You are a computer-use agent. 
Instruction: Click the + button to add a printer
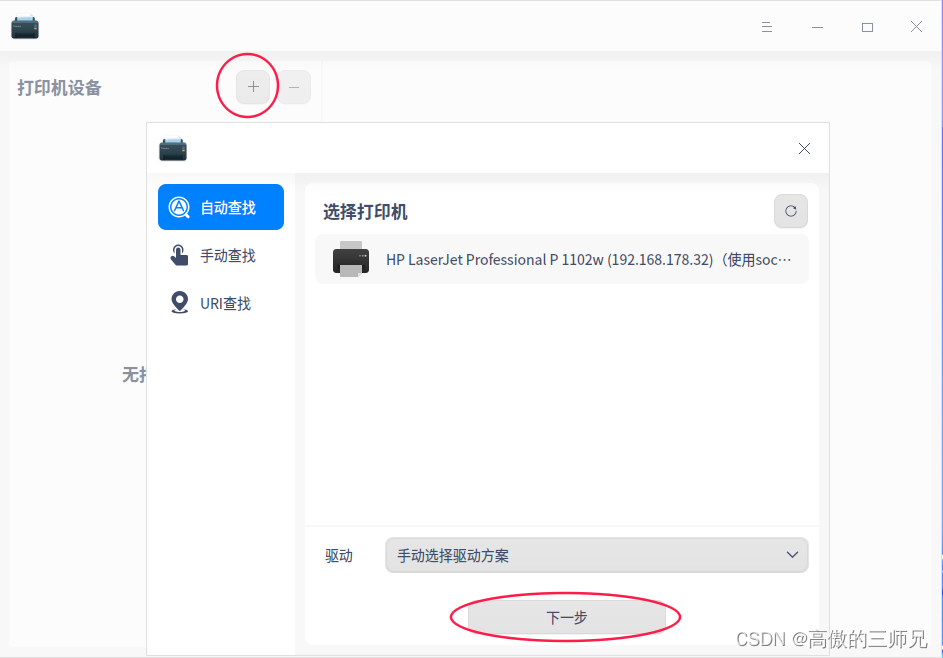[252, 88]
